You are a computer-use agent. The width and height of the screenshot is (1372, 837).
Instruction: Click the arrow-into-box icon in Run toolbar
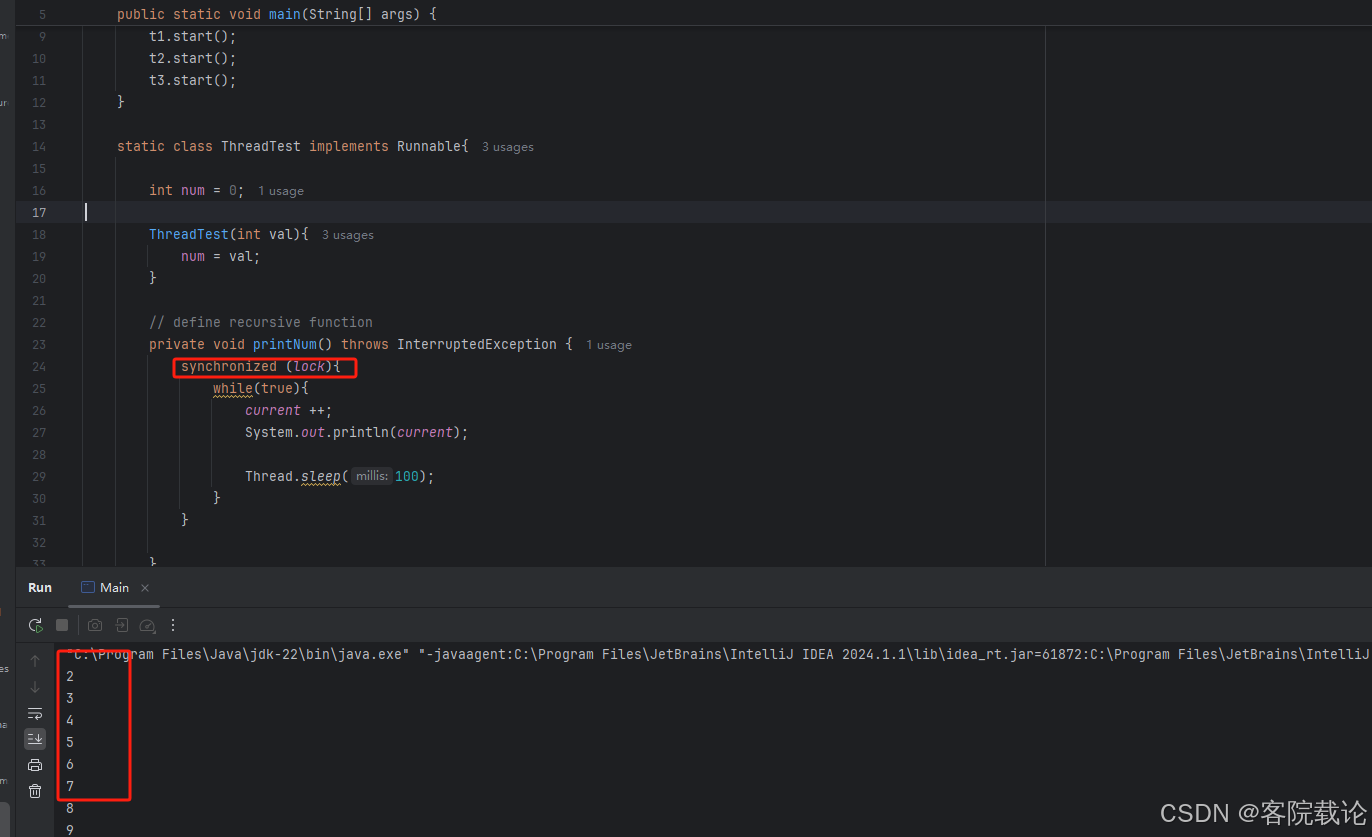pos(121,625)
